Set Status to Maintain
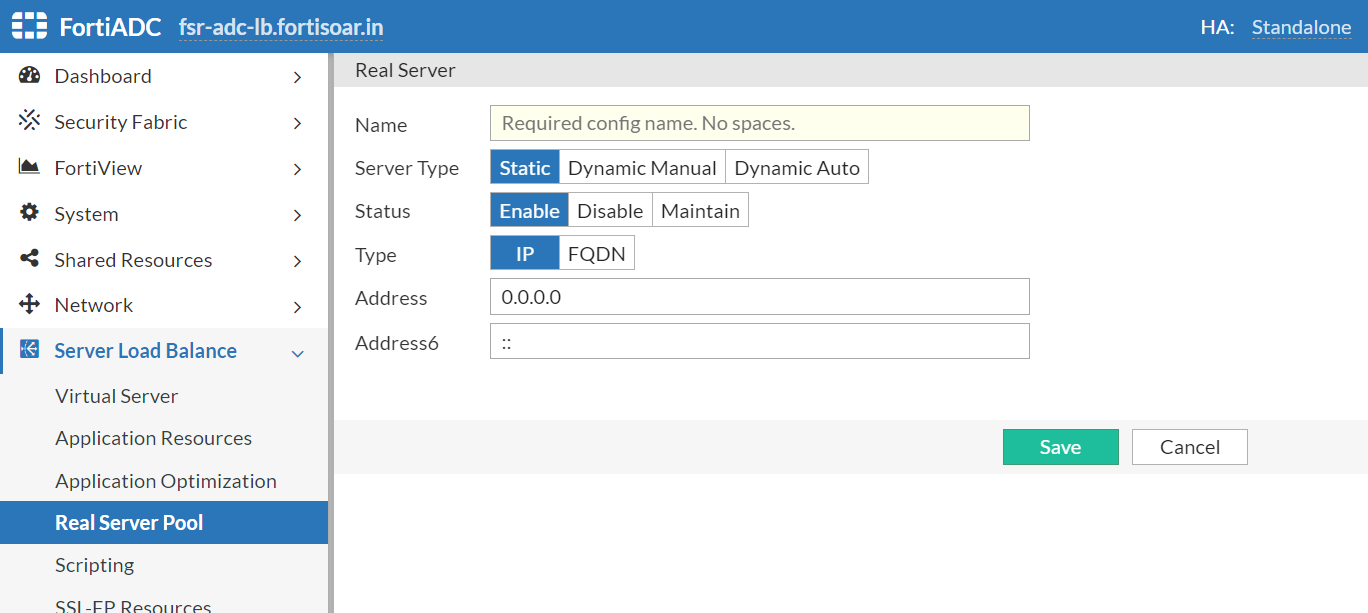Image resolution: width=1368 pixels, height=613 pixels. pyautogui.click(x=700, y=210)
